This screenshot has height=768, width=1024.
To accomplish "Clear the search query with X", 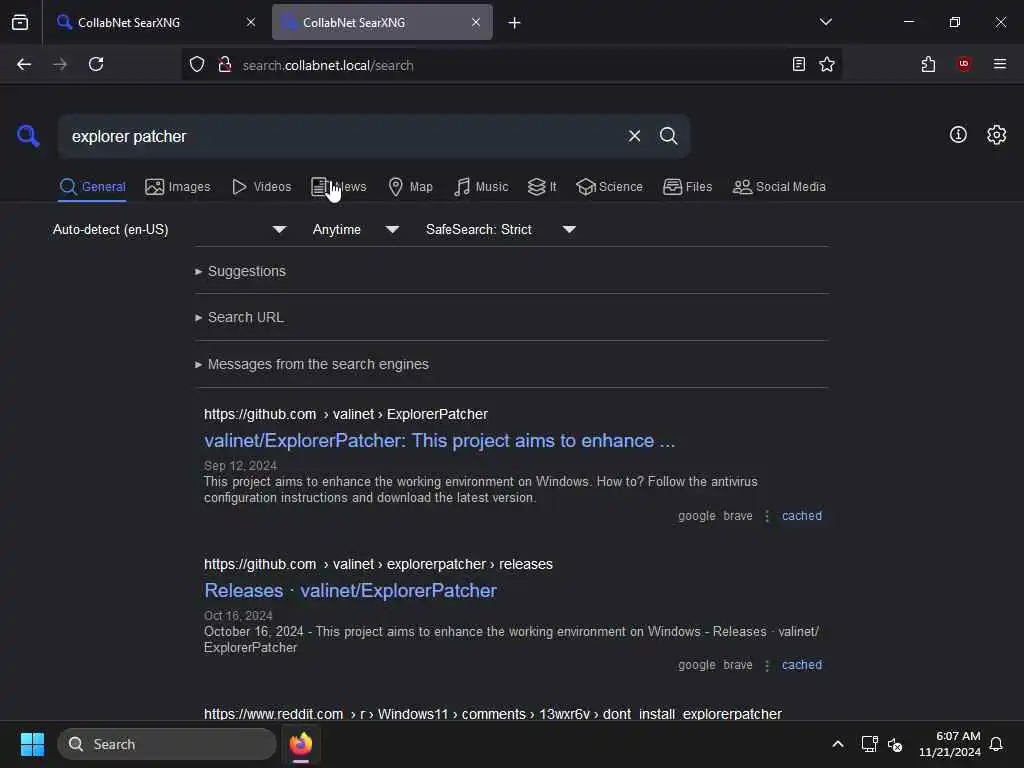I will click(x=634, y=136).
